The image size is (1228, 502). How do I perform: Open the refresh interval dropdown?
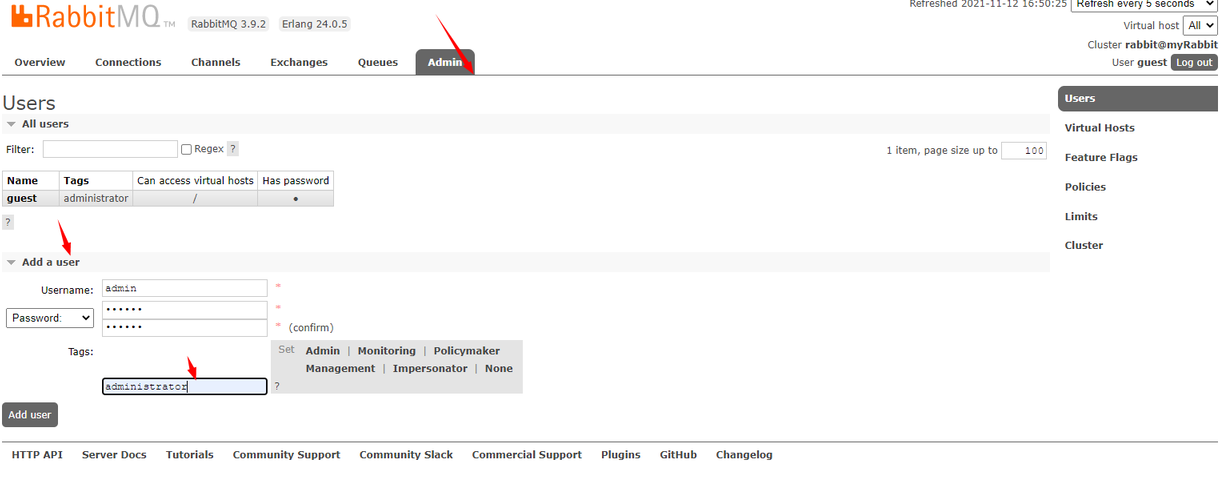click(1143, 4)
